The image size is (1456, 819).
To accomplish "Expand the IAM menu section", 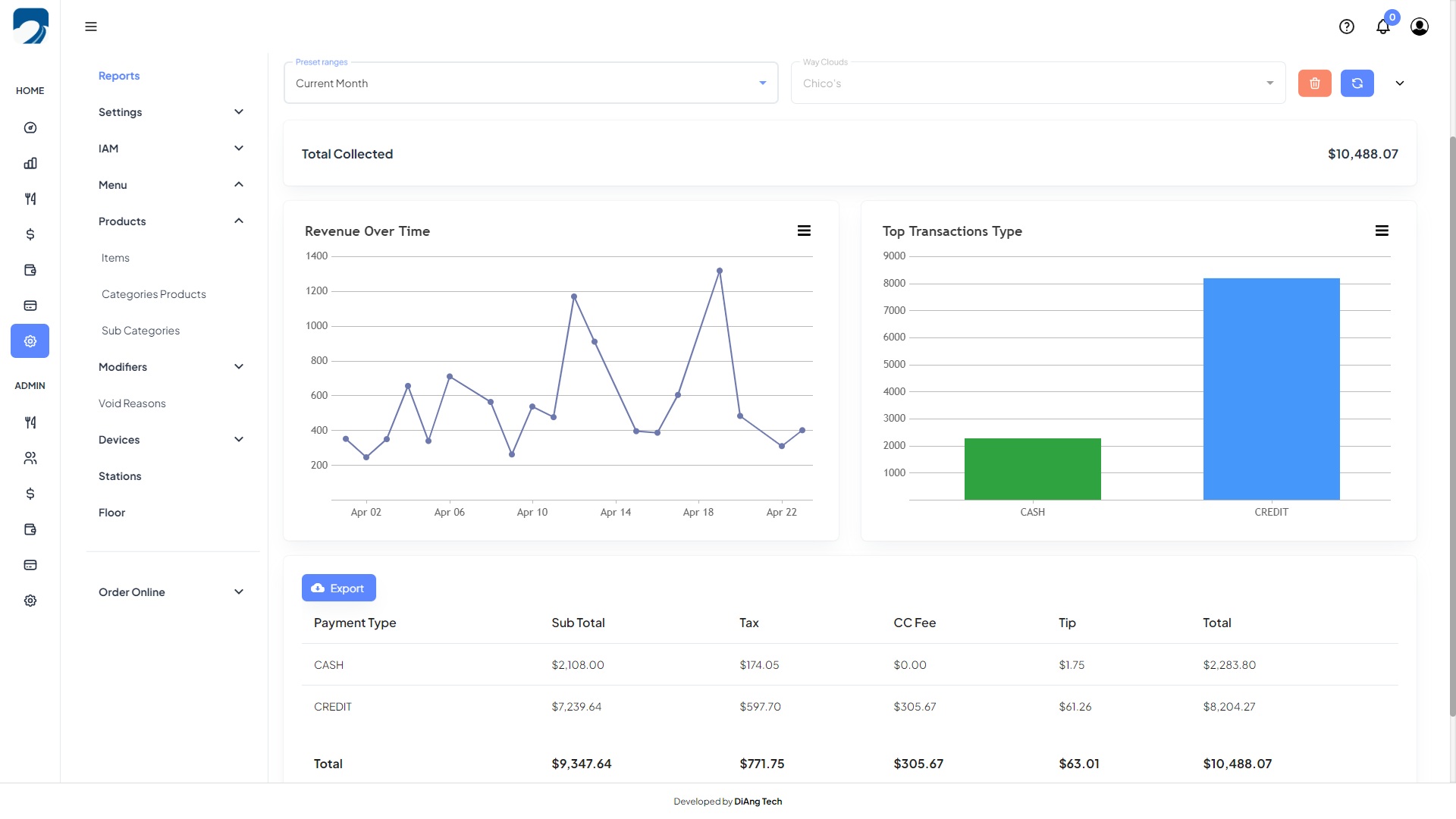I will [x=171, y=149].
